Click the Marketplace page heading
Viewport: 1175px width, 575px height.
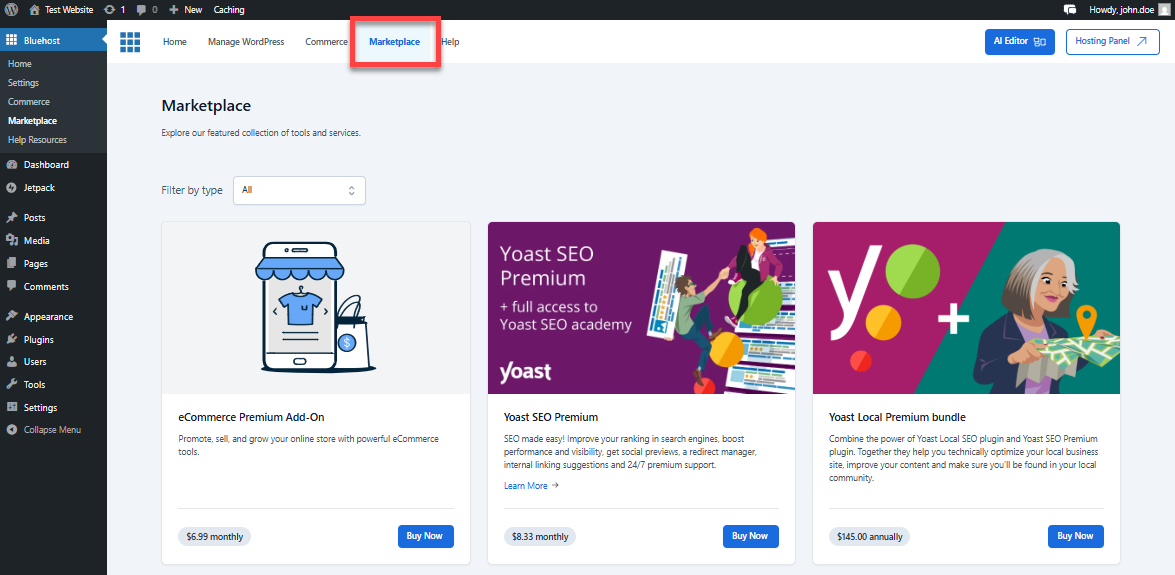point(206,105)
